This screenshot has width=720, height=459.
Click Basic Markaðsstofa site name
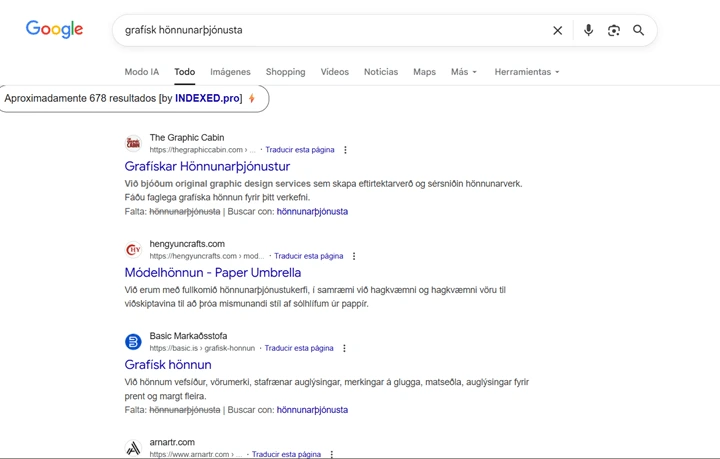pyautogui.click(x=188, y=336)
